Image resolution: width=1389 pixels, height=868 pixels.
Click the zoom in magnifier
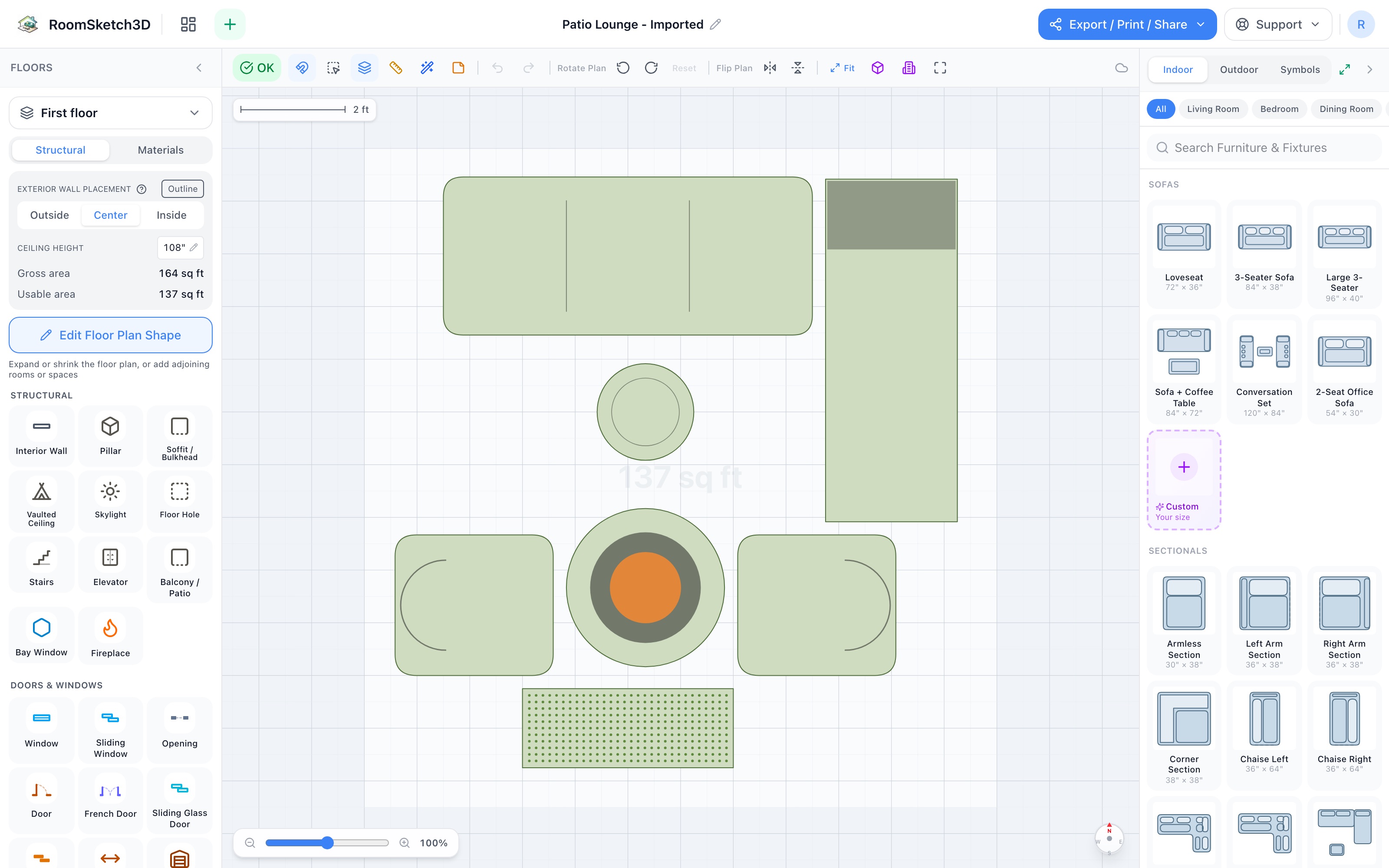click(405, 843)
